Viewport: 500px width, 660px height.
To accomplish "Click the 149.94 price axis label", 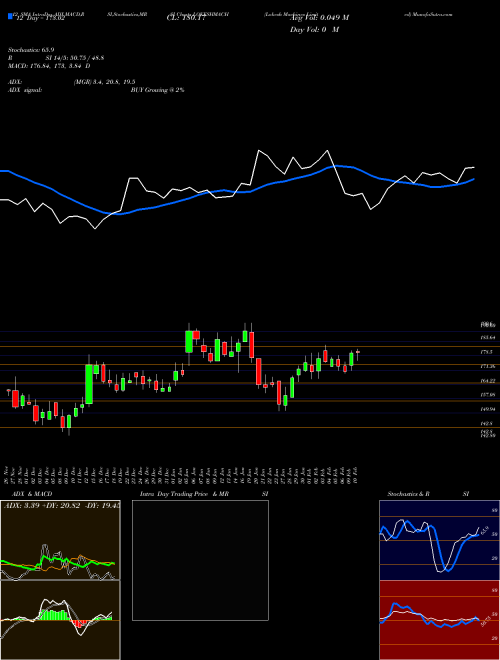I will click(488, 409).
